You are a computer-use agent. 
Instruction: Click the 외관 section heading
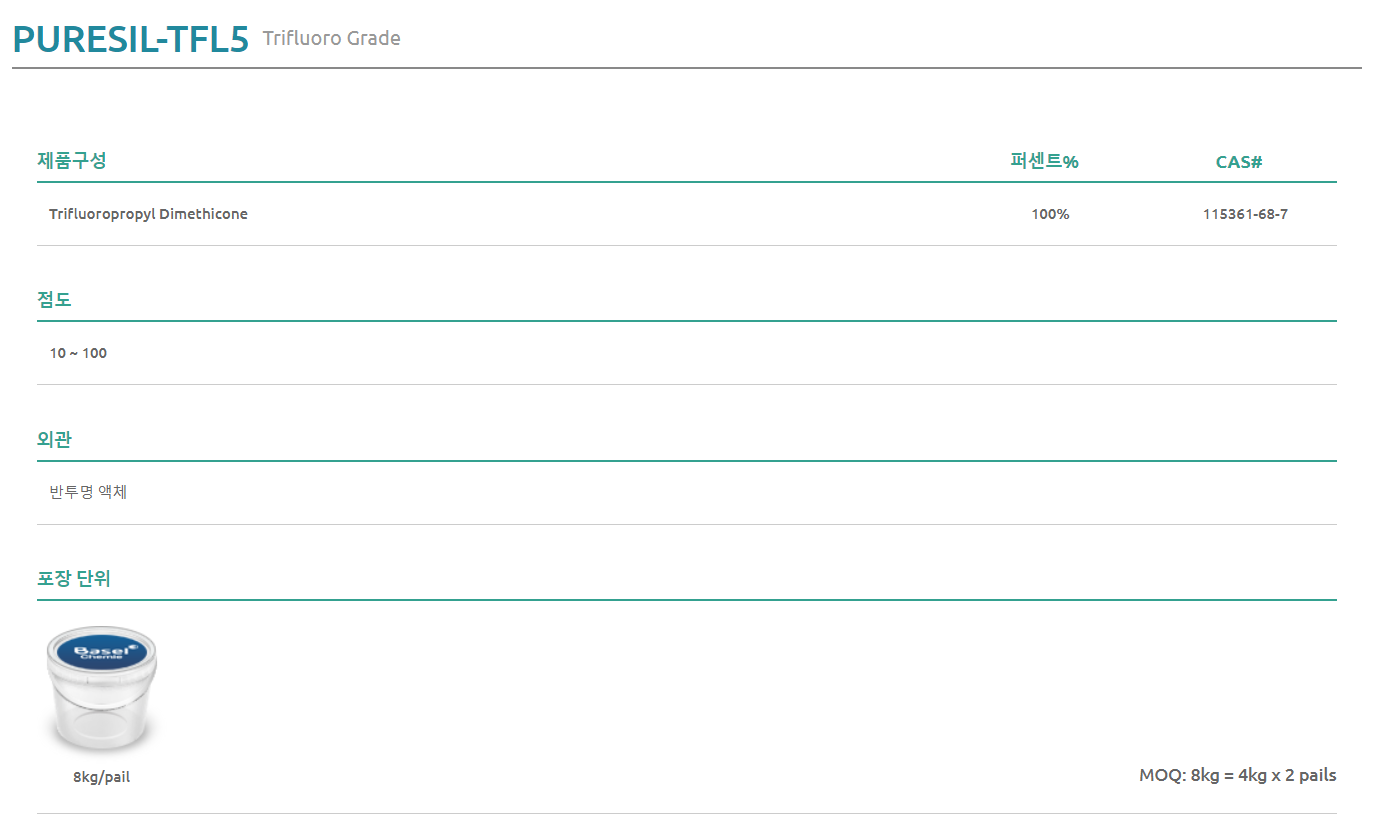pos(54,439)
